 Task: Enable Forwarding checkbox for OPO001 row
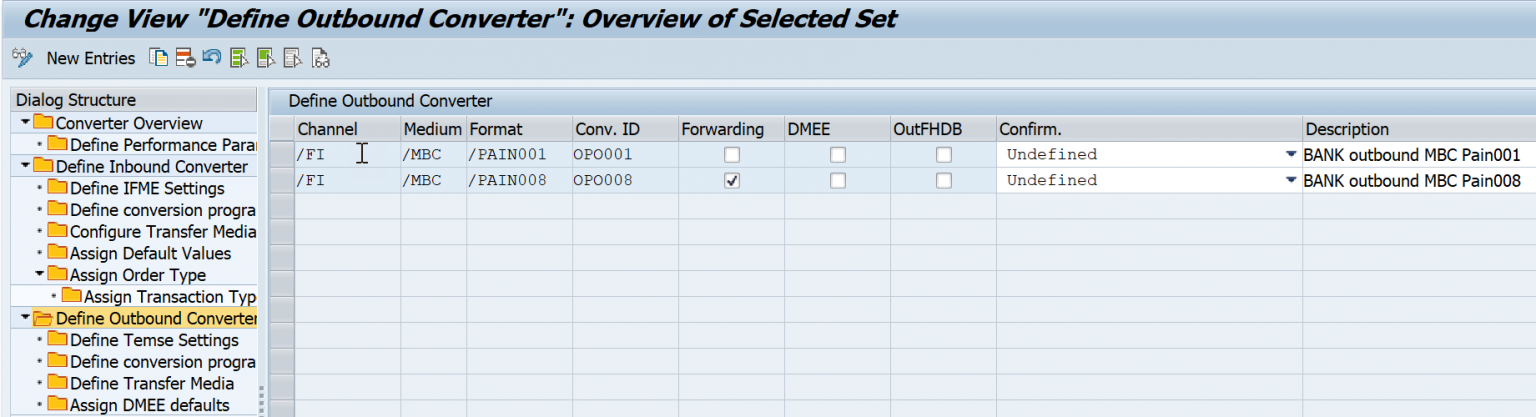(x=732, y=155)
